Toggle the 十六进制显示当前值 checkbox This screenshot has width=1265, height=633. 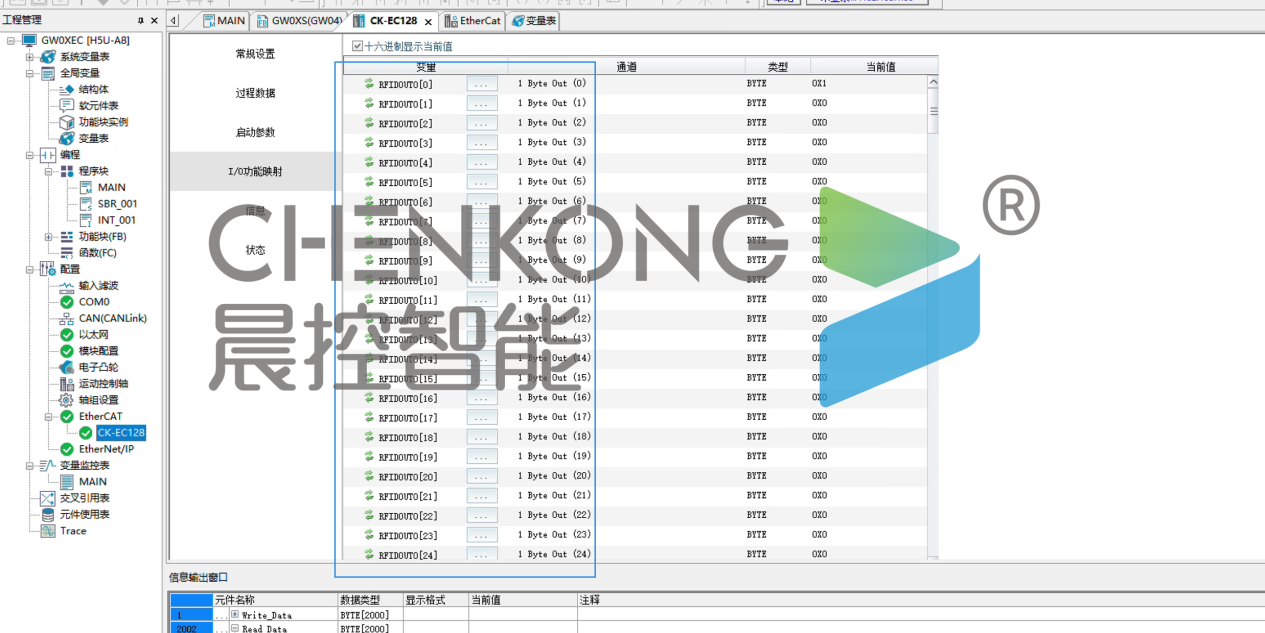tap(357, 46)
